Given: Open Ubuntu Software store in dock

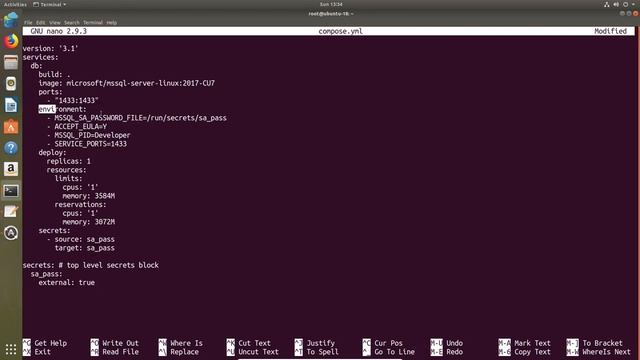Looking at the screenshot, I should pyautogui.click(x=11, y=127).
